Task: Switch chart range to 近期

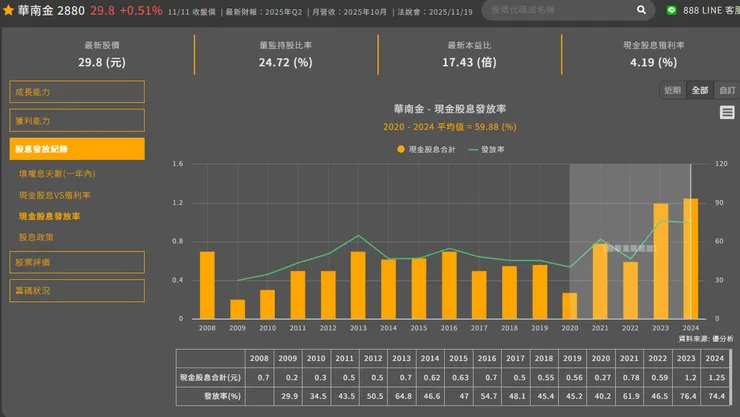Action: 673,90
